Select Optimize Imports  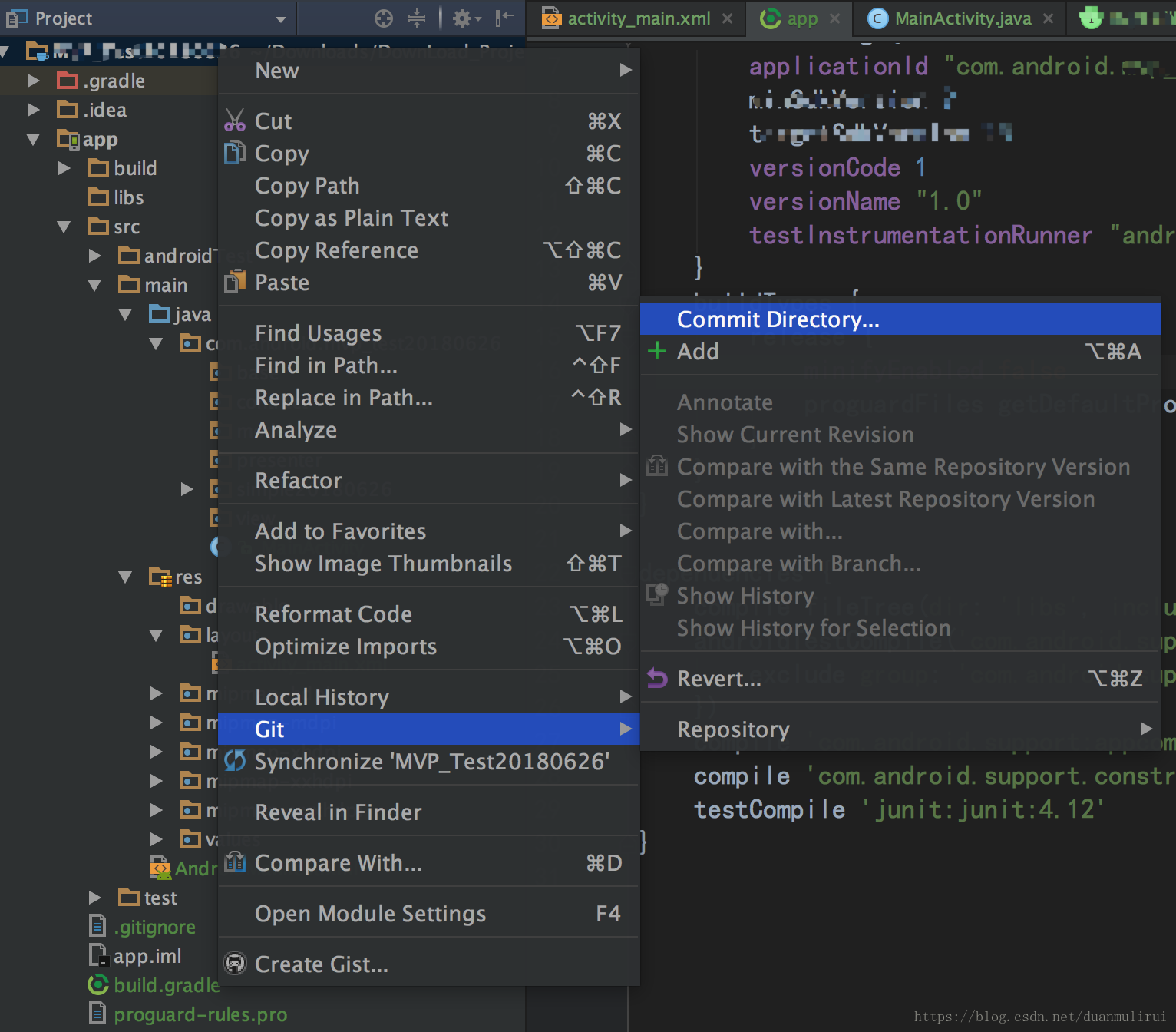tap(429, 646)
